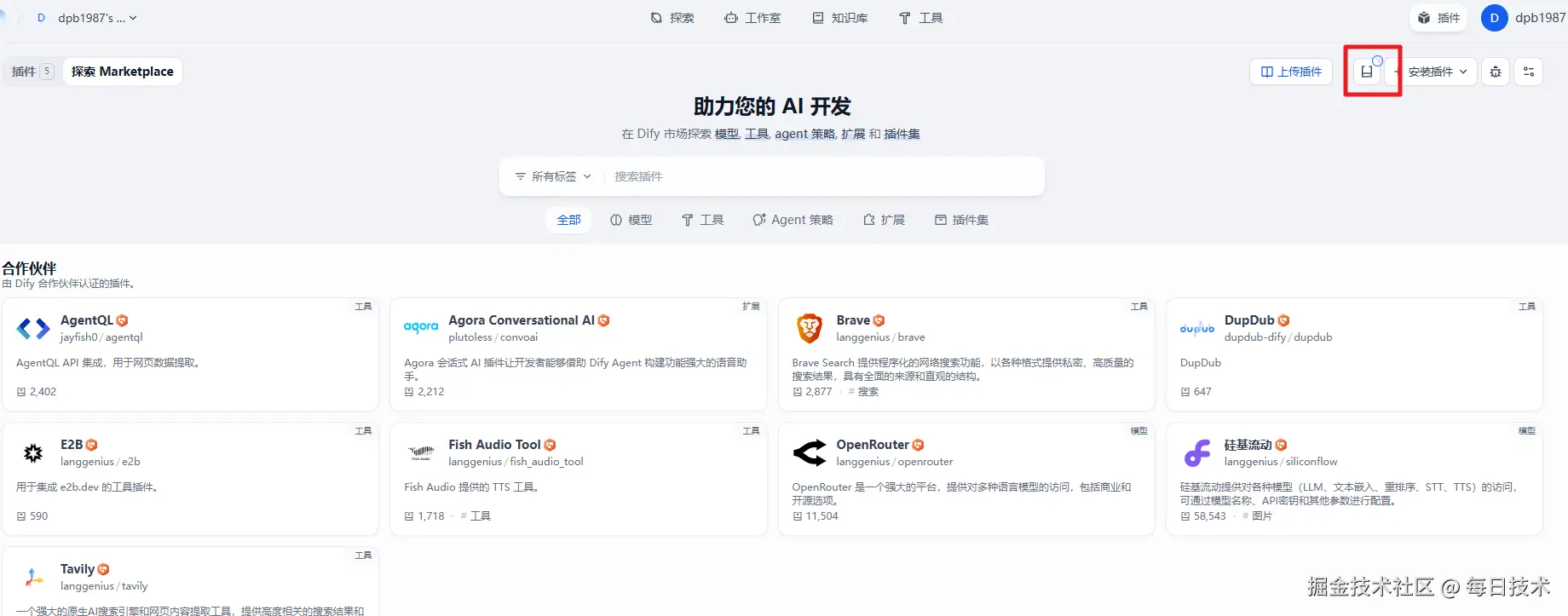Click the 11,504 install count
1568x616 pixels.
pos(816,516)
